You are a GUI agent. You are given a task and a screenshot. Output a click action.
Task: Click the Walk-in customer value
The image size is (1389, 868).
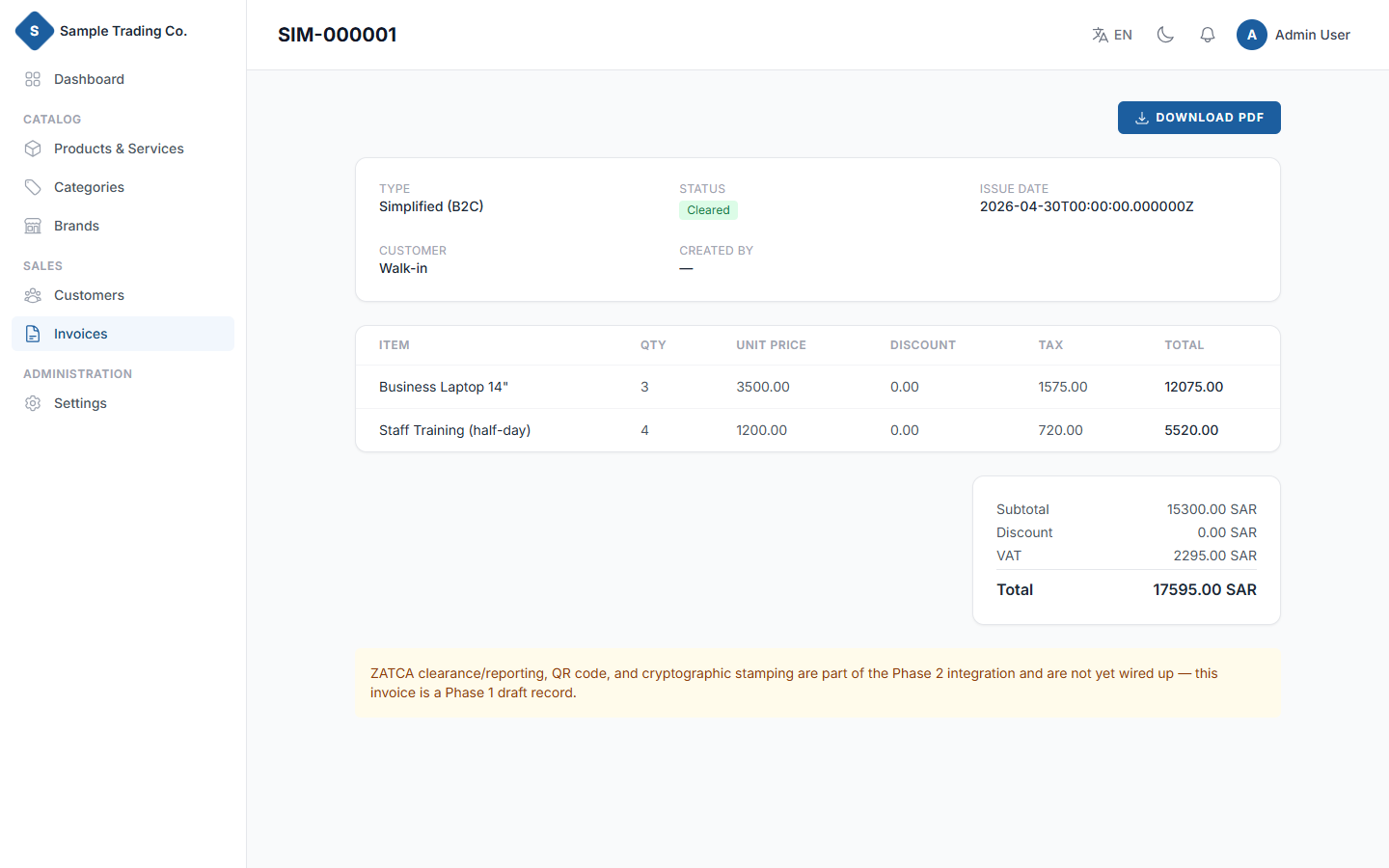403,268
